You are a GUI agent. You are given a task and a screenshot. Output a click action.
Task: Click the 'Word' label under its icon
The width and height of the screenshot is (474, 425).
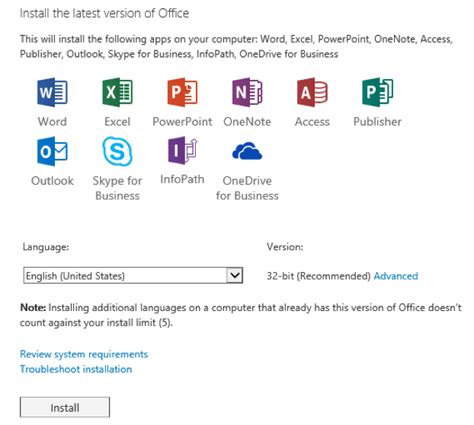(52, 122)
